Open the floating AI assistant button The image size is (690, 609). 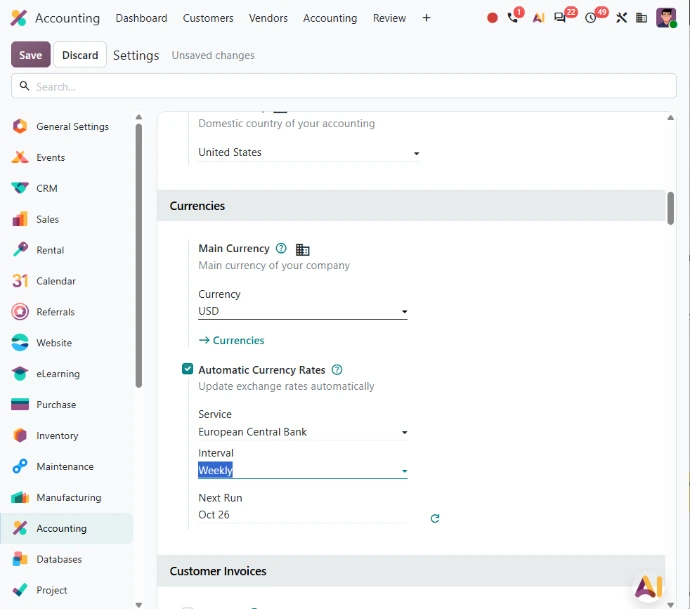648,586
